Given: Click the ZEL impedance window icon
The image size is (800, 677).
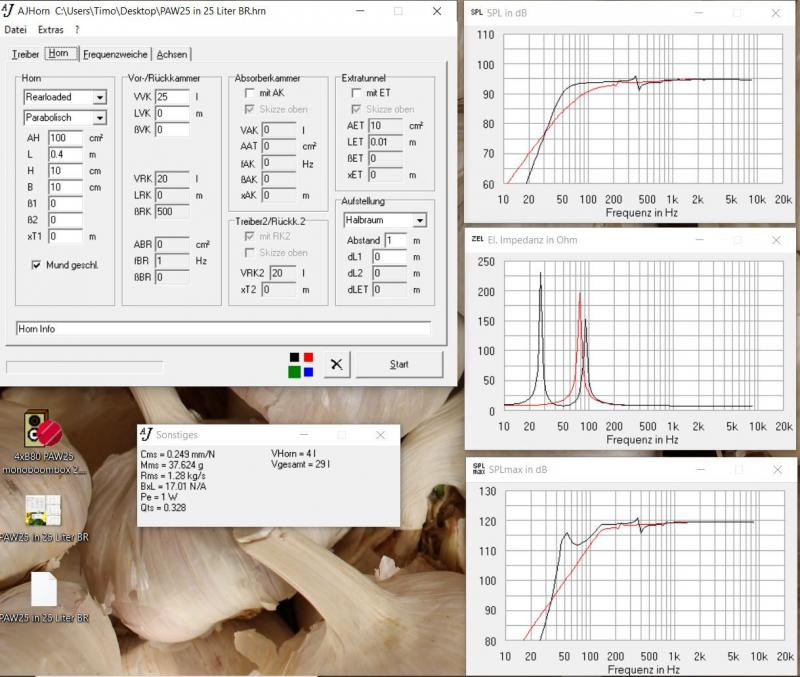Looking at the screenshot, I should [477, 240].
